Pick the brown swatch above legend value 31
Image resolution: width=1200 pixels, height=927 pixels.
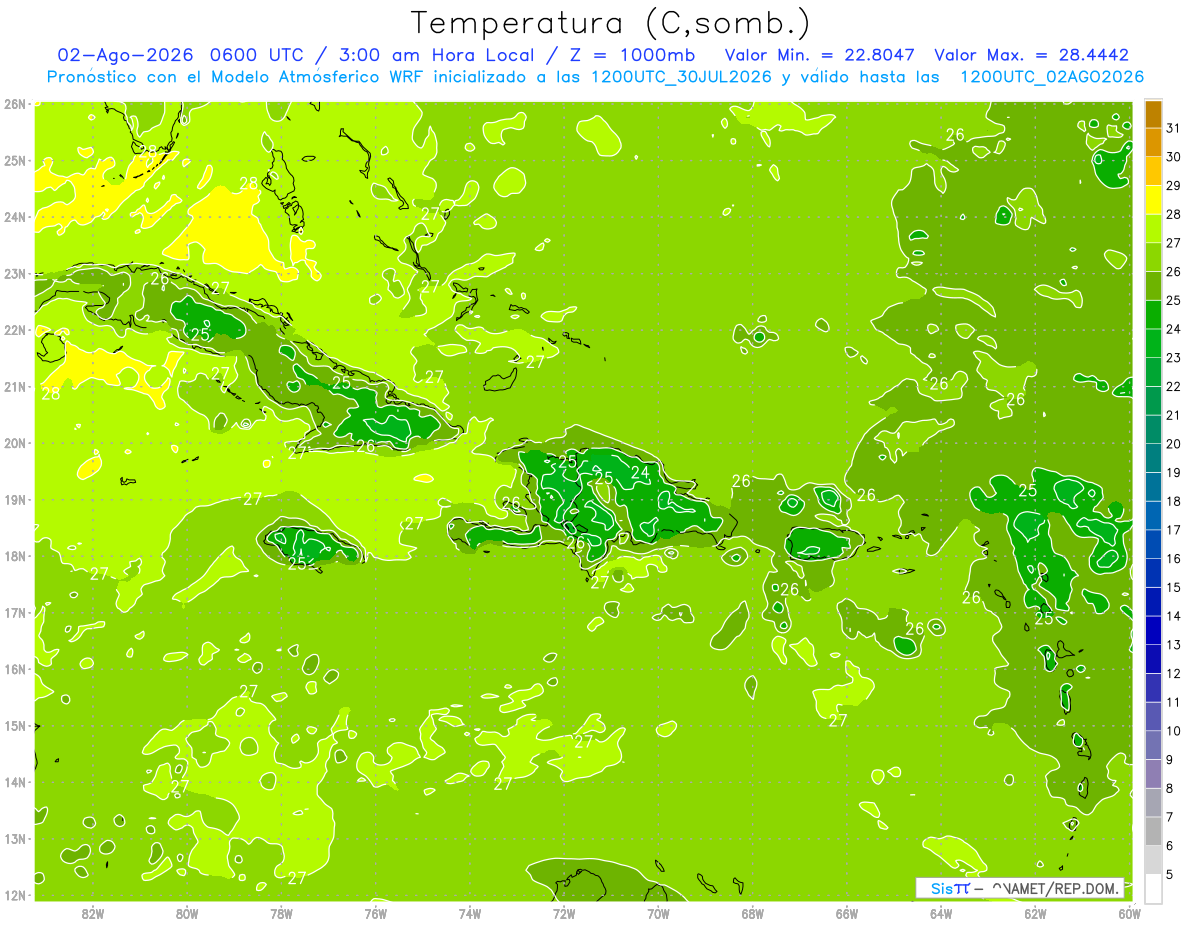pyautogui.click(x=1153, y=114)
